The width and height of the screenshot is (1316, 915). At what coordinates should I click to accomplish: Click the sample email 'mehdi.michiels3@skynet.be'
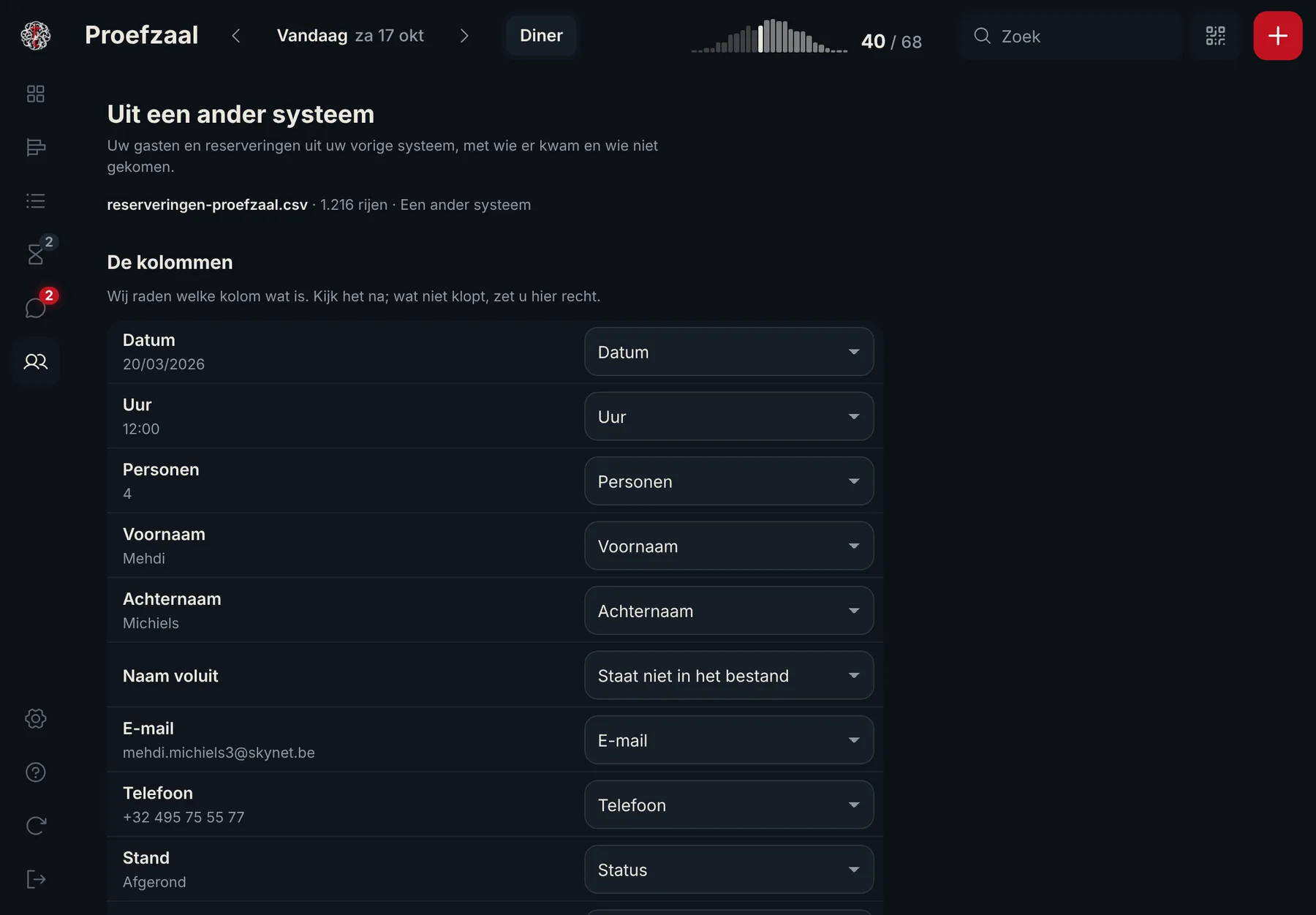[x=219, y=753]
